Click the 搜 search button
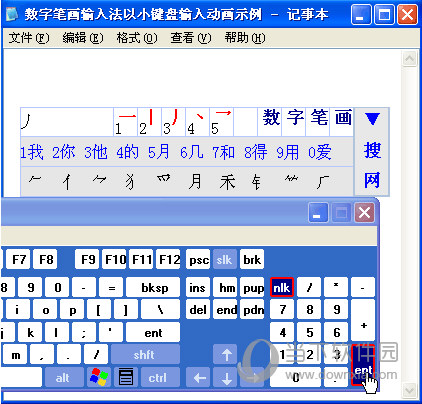 [372, 150]
